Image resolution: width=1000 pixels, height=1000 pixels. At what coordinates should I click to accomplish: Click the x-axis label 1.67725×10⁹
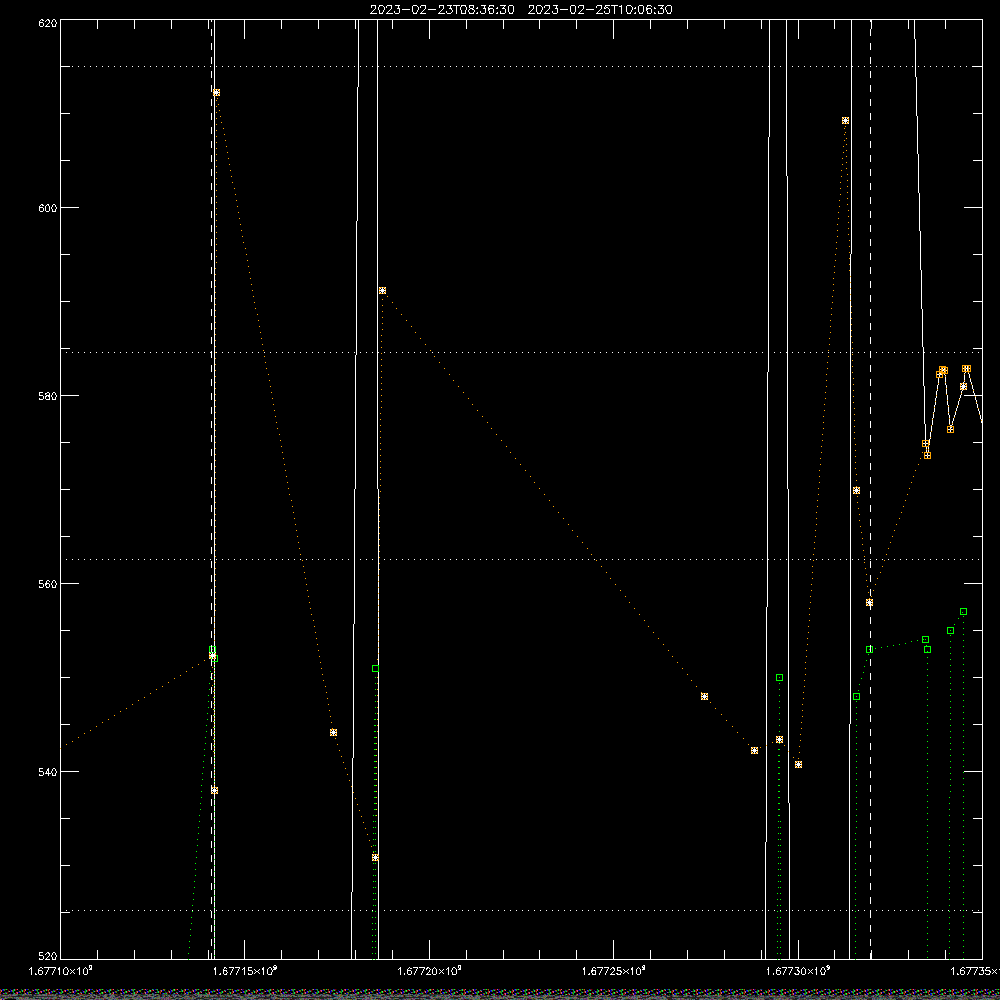(x=614, y=971)
